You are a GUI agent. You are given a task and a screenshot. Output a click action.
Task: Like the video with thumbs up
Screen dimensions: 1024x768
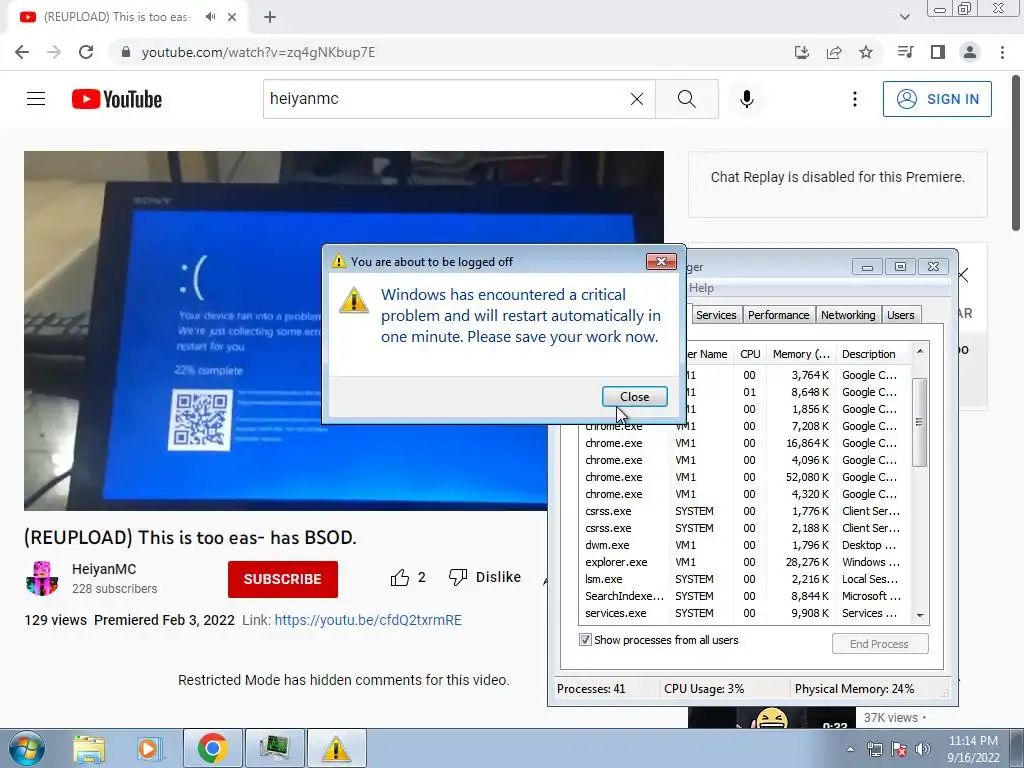408,577
